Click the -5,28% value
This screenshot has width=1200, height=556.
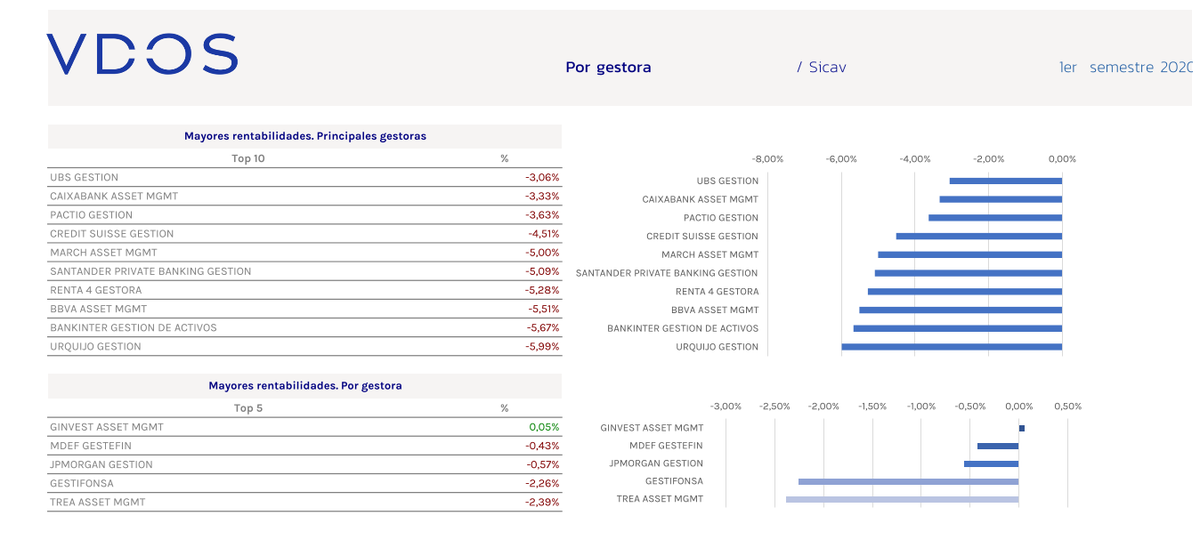coord(542,290)
